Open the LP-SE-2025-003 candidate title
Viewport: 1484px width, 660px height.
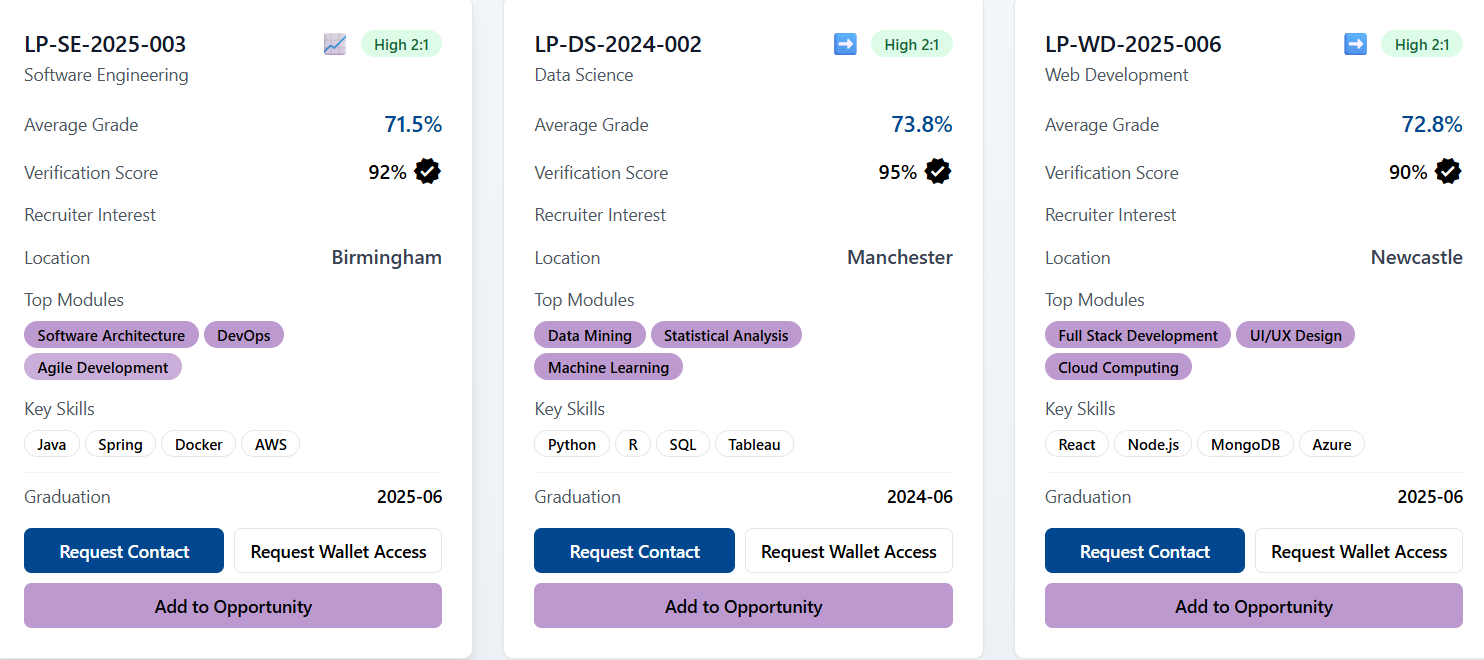point(105,44)
